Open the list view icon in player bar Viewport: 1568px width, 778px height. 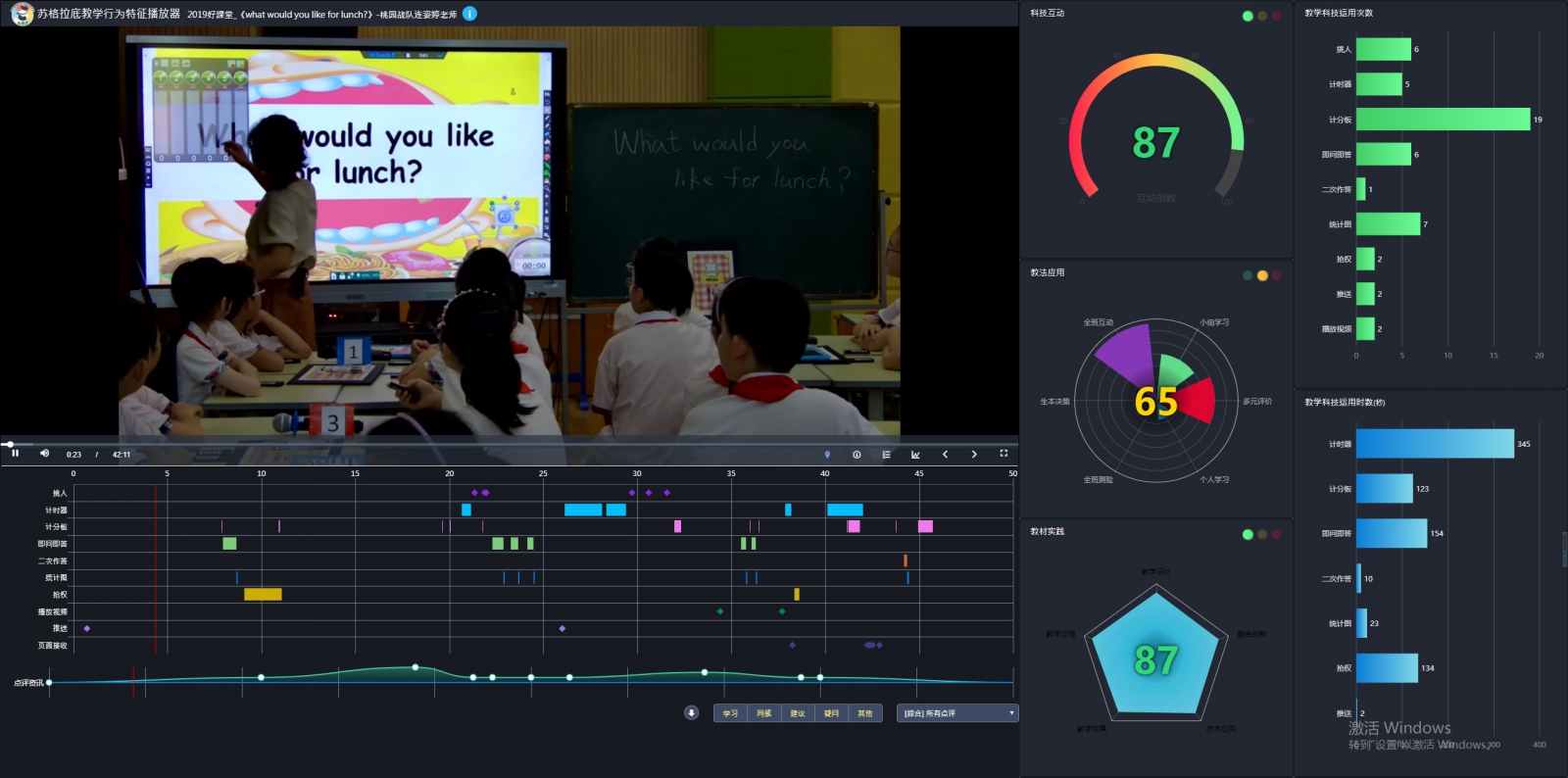[x=886, y=455]
